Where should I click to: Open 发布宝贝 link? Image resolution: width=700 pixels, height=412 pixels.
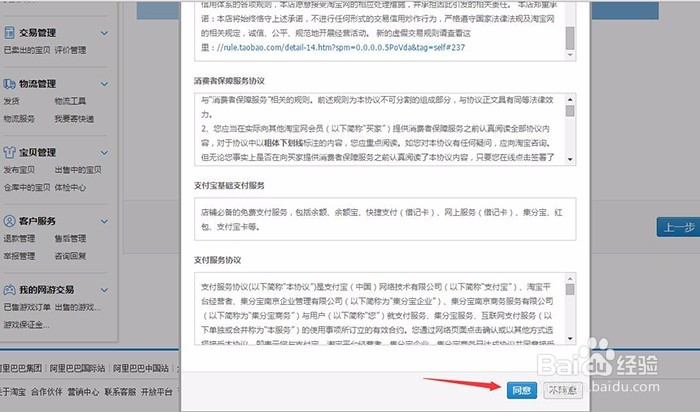tap(19, 170)
